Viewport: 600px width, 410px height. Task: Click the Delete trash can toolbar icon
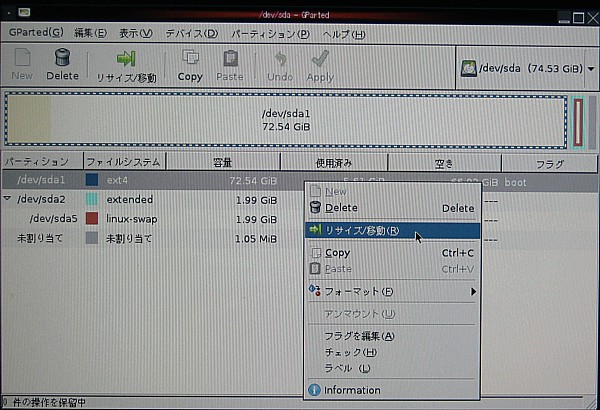coord(62,57)
